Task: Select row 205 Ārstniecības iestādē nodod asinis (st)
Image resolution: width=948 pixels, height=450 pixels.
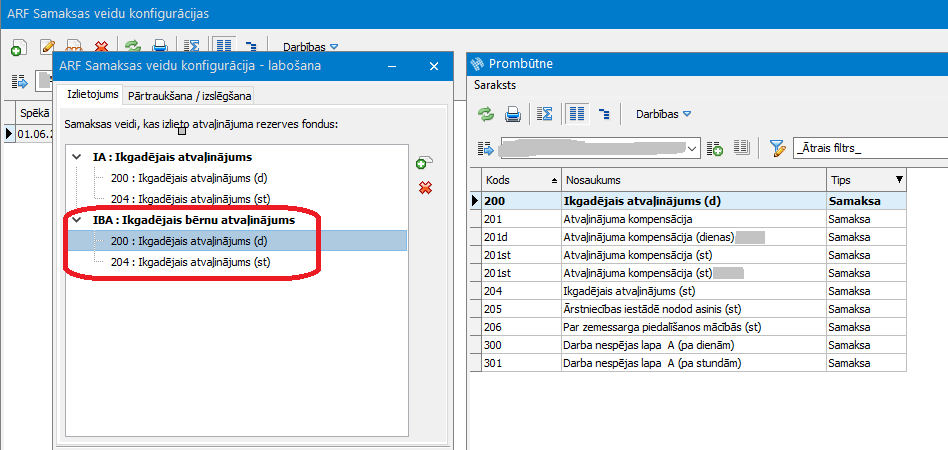Action: 689,309
